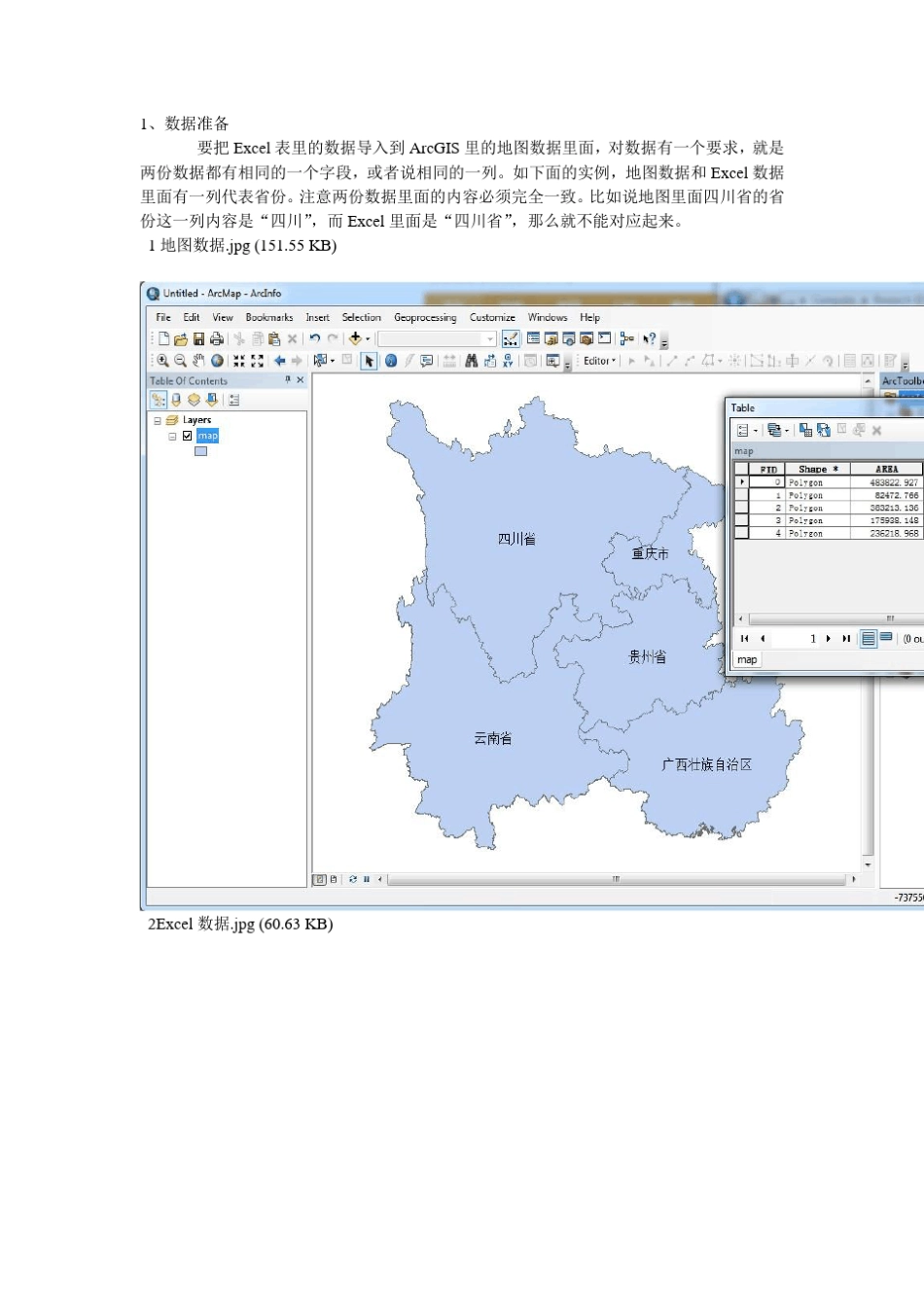Image resolution: width=924 pixels, height=1307 pixels.
Task: Show selected records view in Table
Action: (886, 636)
